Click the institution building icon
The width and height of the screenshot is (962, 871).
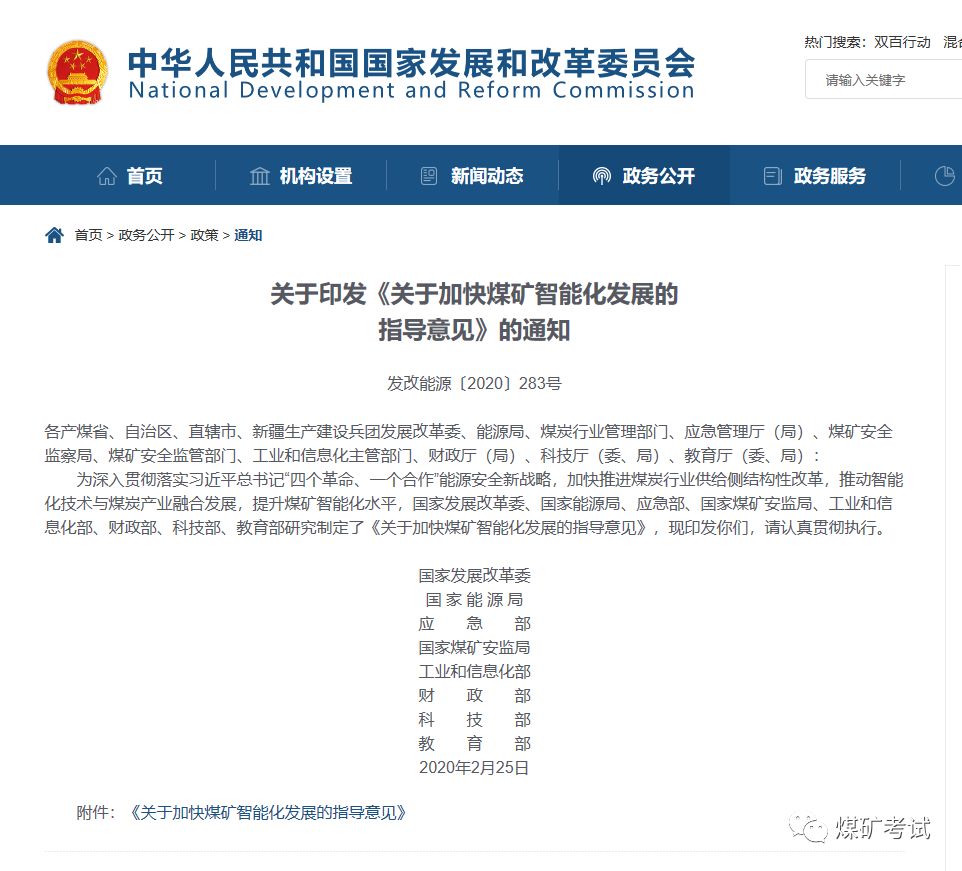pyautogui.click(x=260, y=176)
